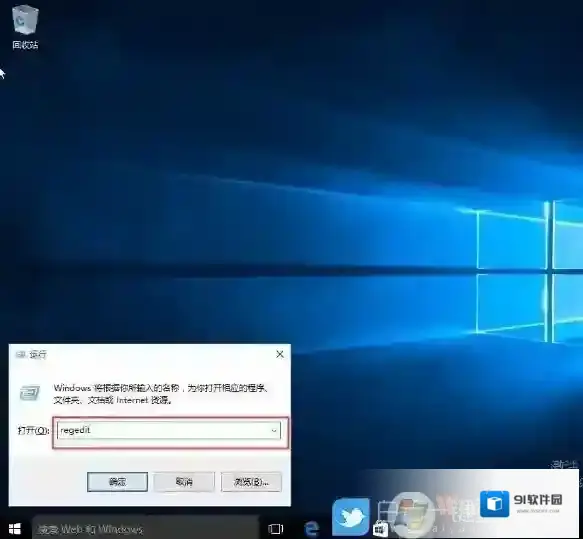The width and height of the screenshot is (583, 539).
Task: Click the taskbar search box
Action: (145, 528)
